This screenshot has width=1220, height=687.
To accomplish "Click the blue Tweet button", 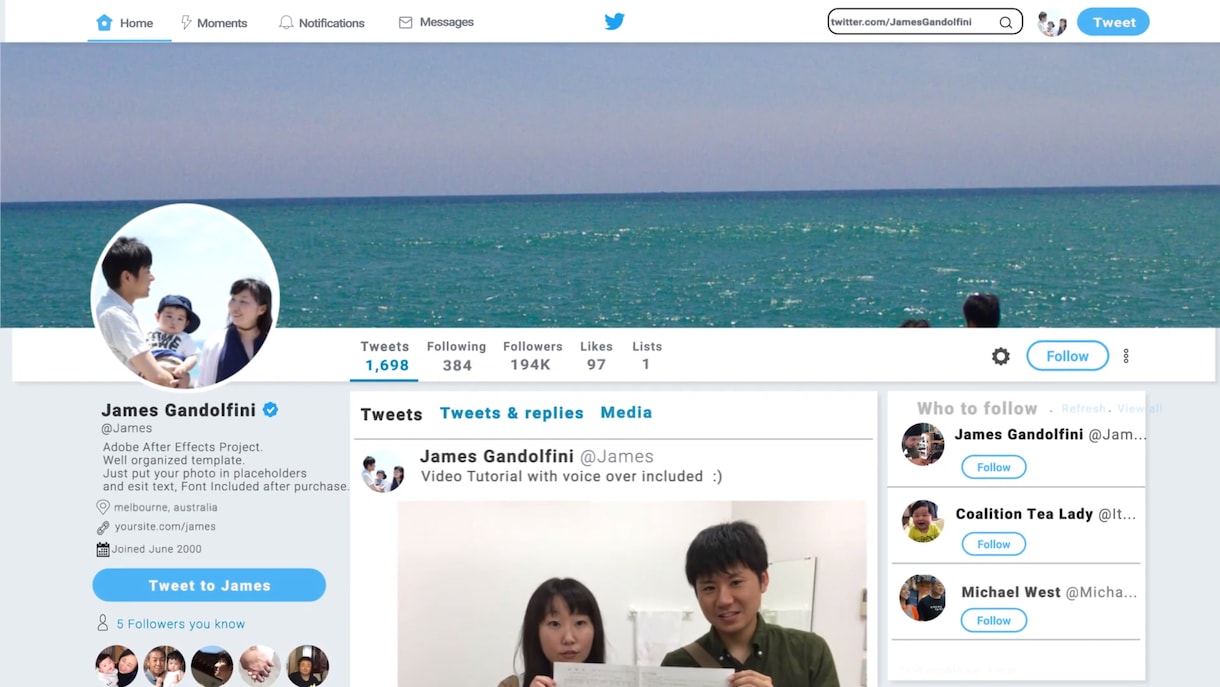I will click(1113, 22).
